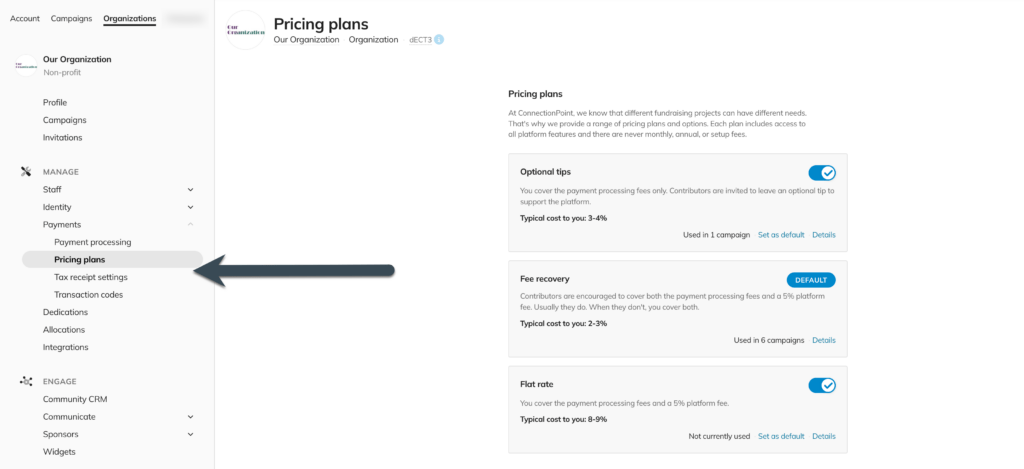Click the info icon beside dECT3 code

click(439, 40)
